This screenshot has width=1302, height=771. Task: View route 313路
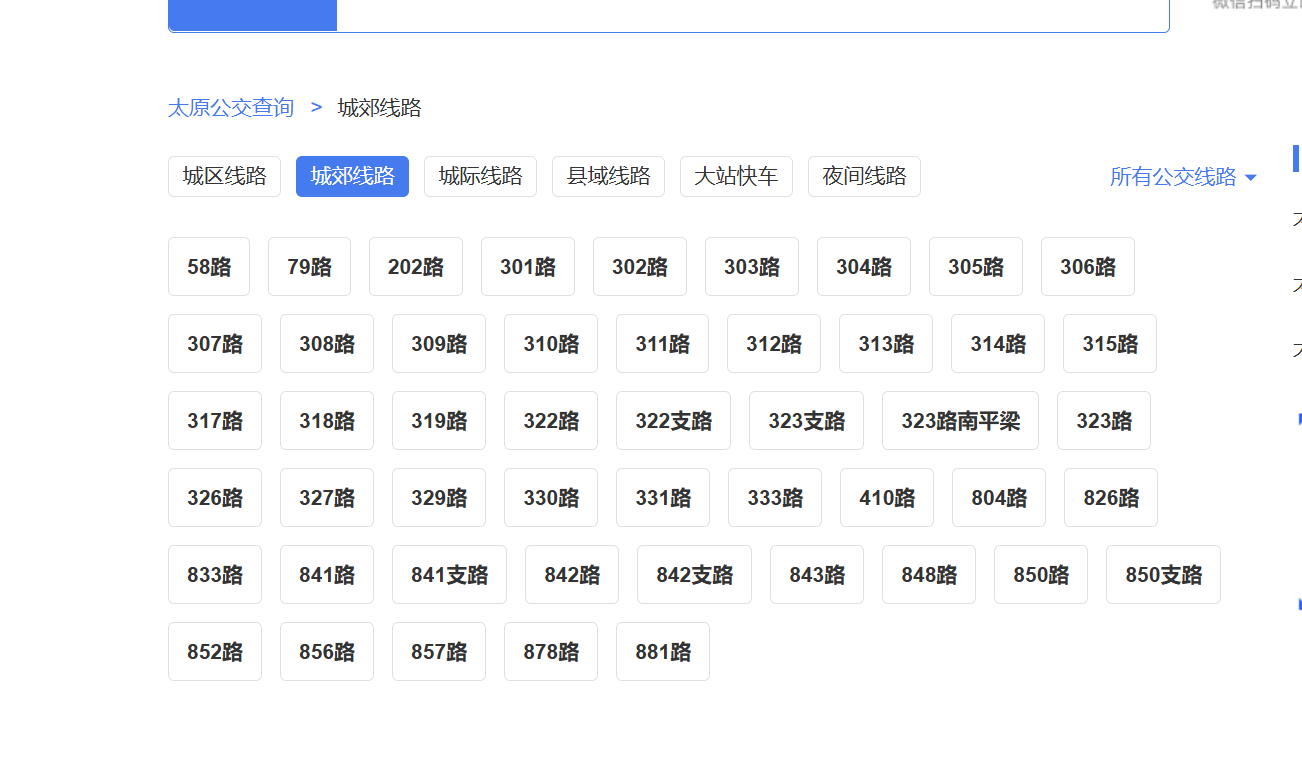click(886, 344)
